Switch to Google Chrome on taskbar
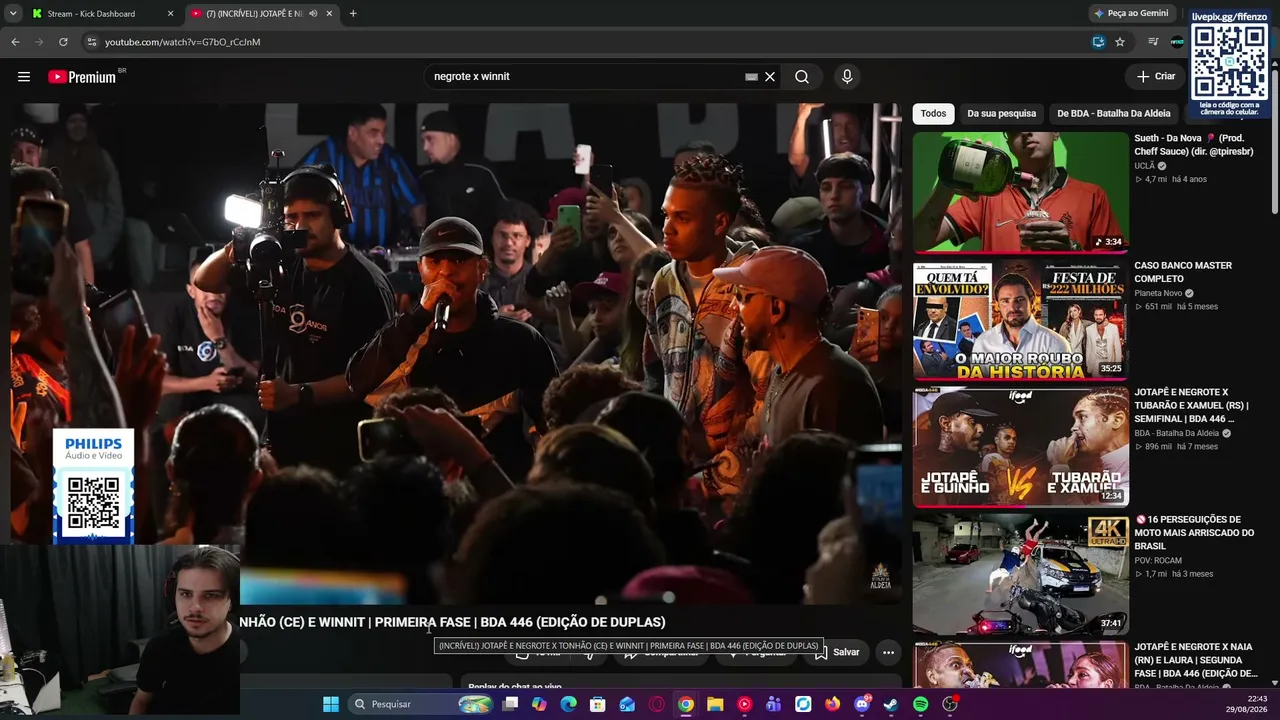Viewport: 1280px width, 720px height. [686, 704]
